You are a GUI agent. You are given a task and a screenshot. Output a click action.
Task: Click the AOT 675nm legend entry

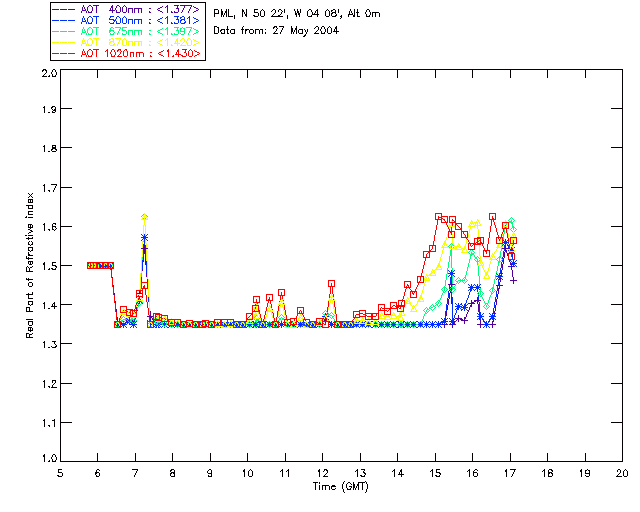(127, 31)
